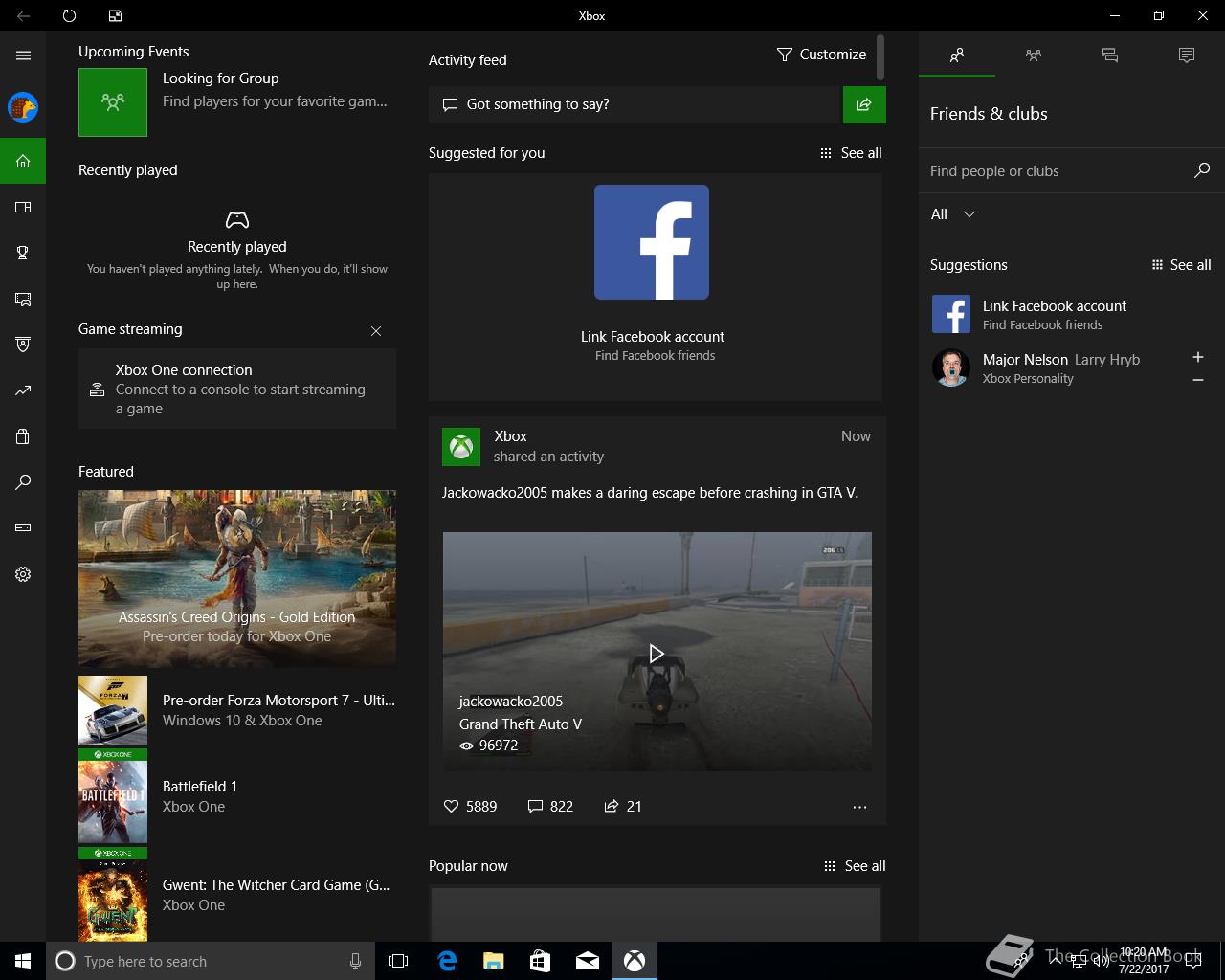Open the Connection console icon
This screenshot has width=1225, height=980.
[23, 528]
